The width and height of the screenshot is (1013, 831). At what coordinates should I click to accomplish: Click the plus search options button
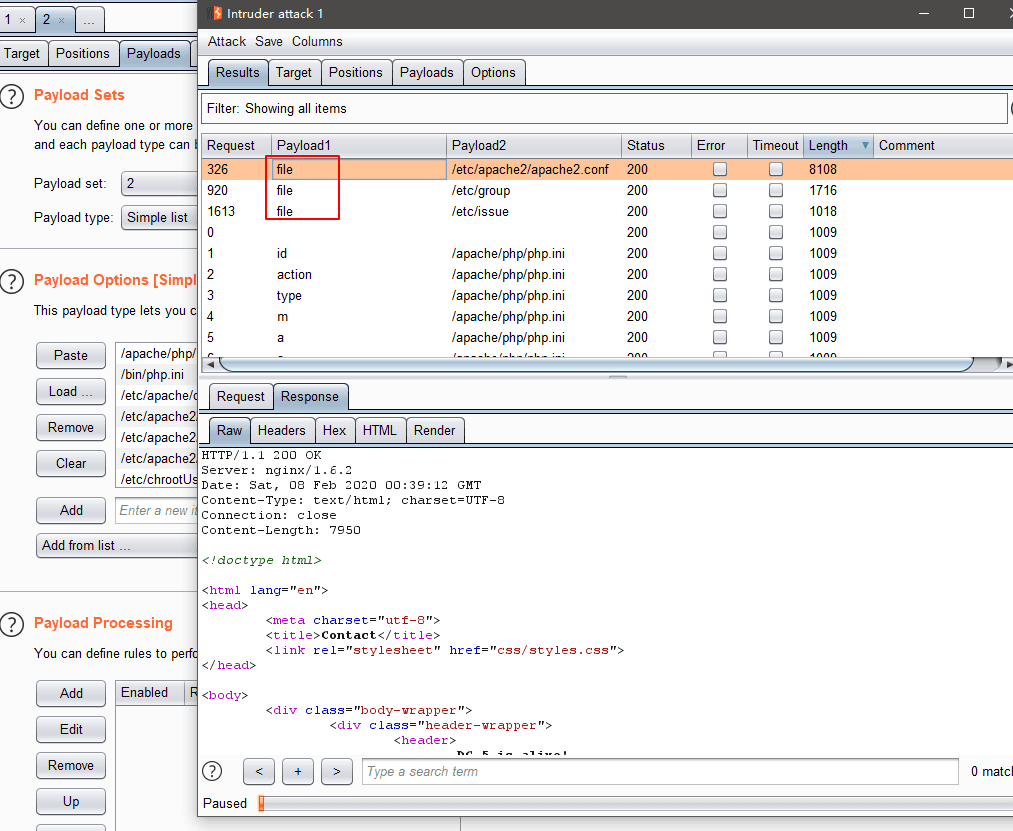(298, 771)
